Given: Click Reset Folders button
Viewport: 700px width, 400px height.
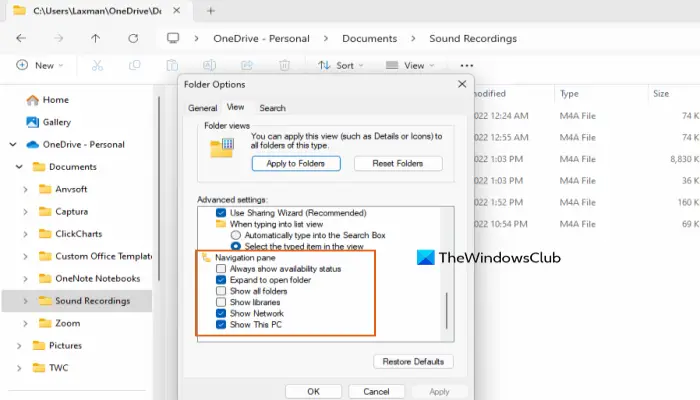Looking at the screenshot, I should [398, 163].
